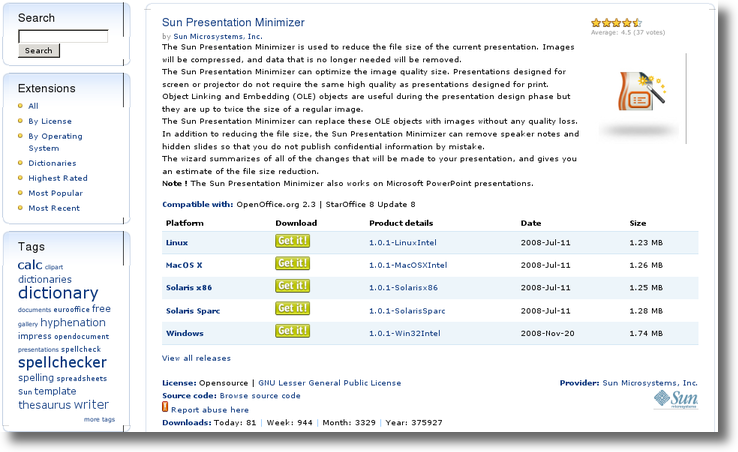Image resolution: width=738 pixels, height=452 pixels.
Task: Select the writer tag
Action: (x=91, y=404)
